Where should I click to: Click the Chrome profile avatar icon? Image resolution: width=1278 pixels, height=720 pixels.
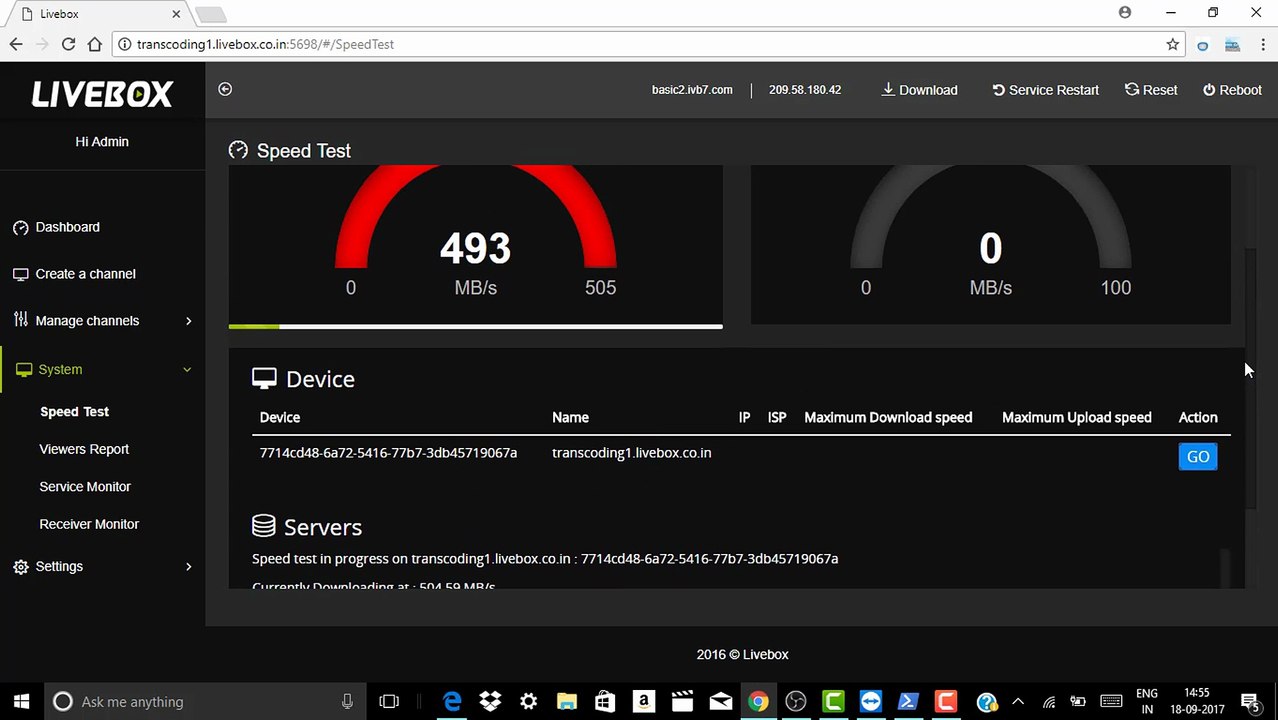pos(1125,13)
